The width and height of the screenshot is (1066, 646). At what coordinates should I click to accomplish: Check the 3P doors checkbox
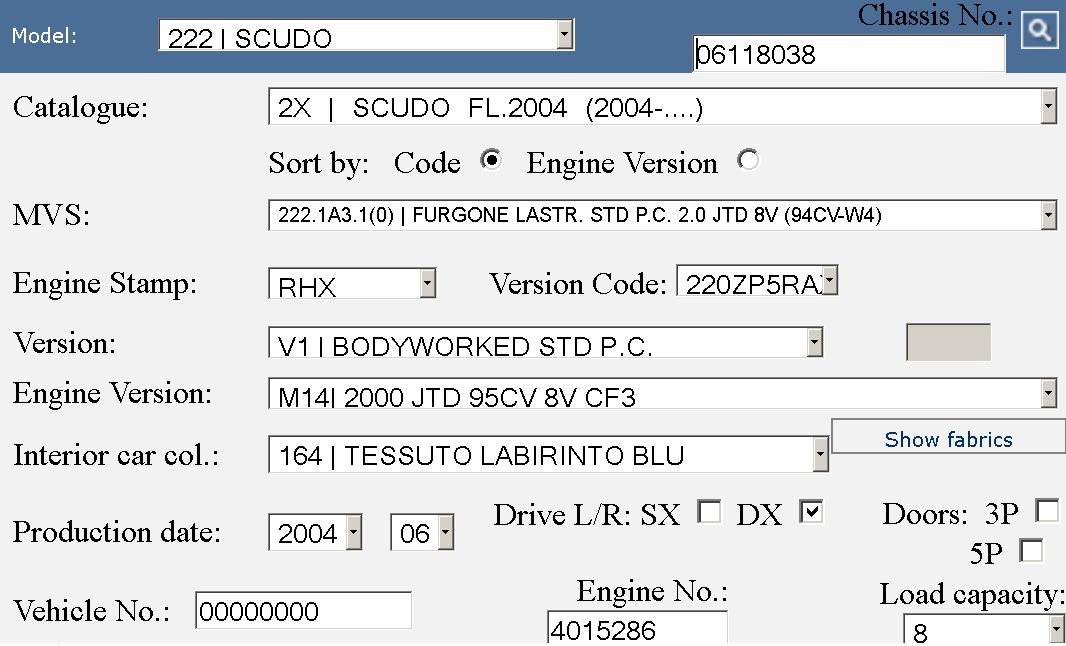[x=1047, y=511]
